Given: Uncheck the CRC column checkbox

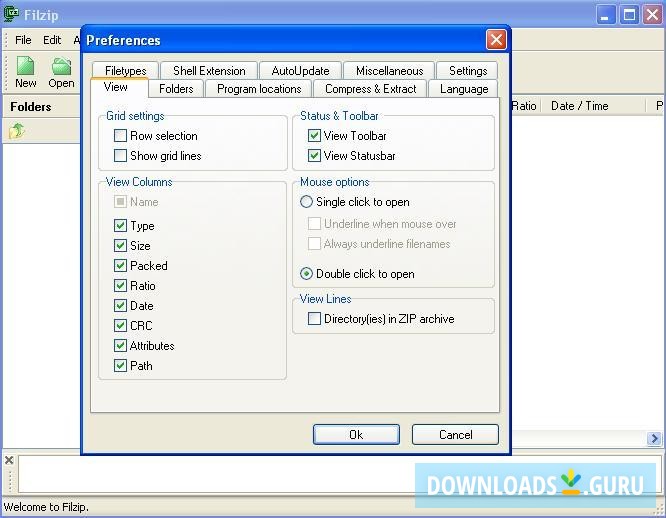Looking at the screenshot, I should 120,325.
